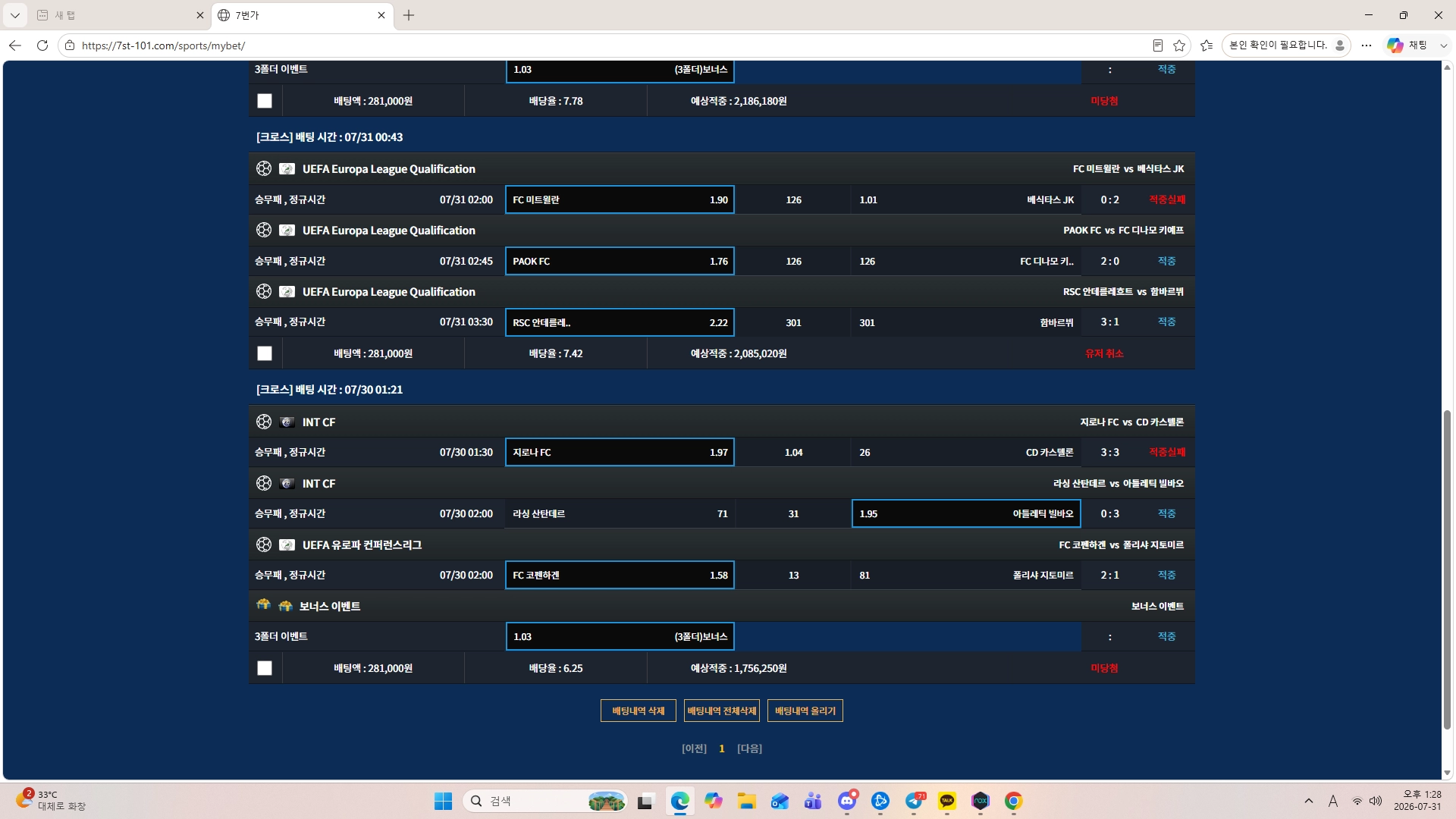Select page number 1
The image size is (1456, 819).
point(722,748)
